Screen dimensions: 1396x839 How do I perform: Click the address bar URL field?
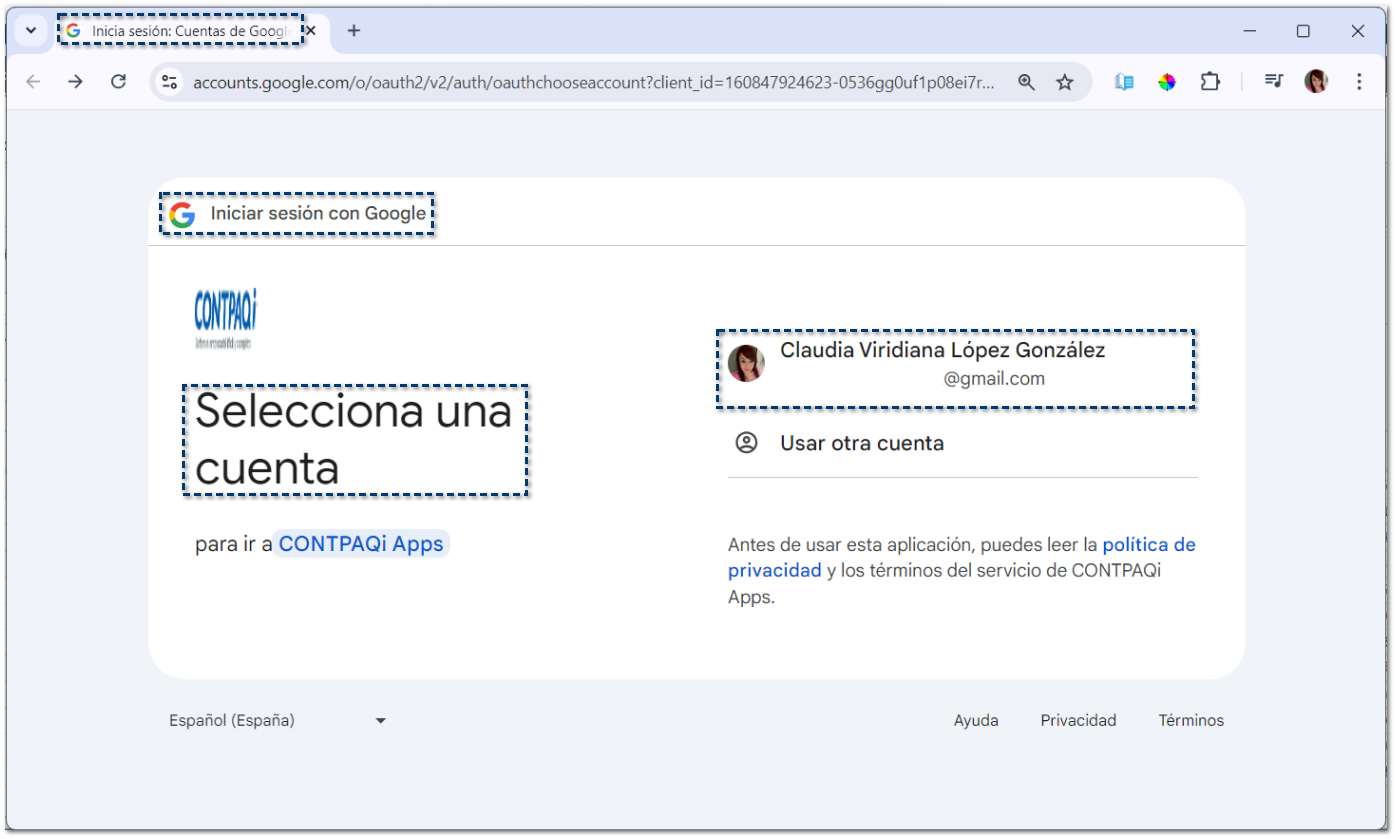(x=593, y=82)
